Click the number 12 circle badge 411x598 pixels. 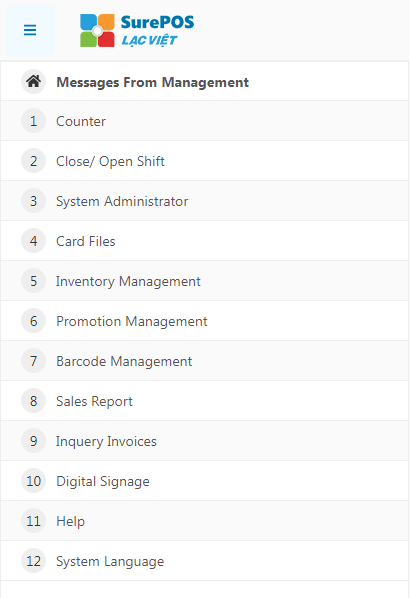[34, 561]
